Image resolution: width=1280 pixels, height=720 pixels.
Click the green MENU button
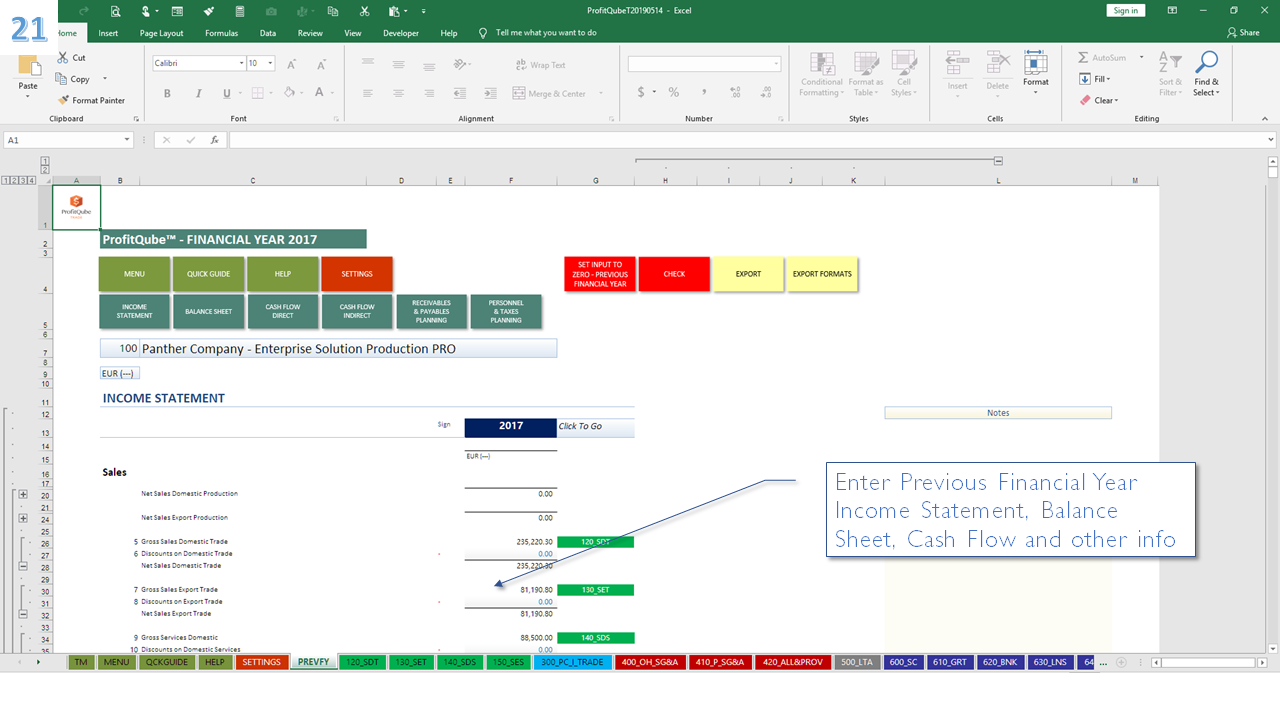134,274
